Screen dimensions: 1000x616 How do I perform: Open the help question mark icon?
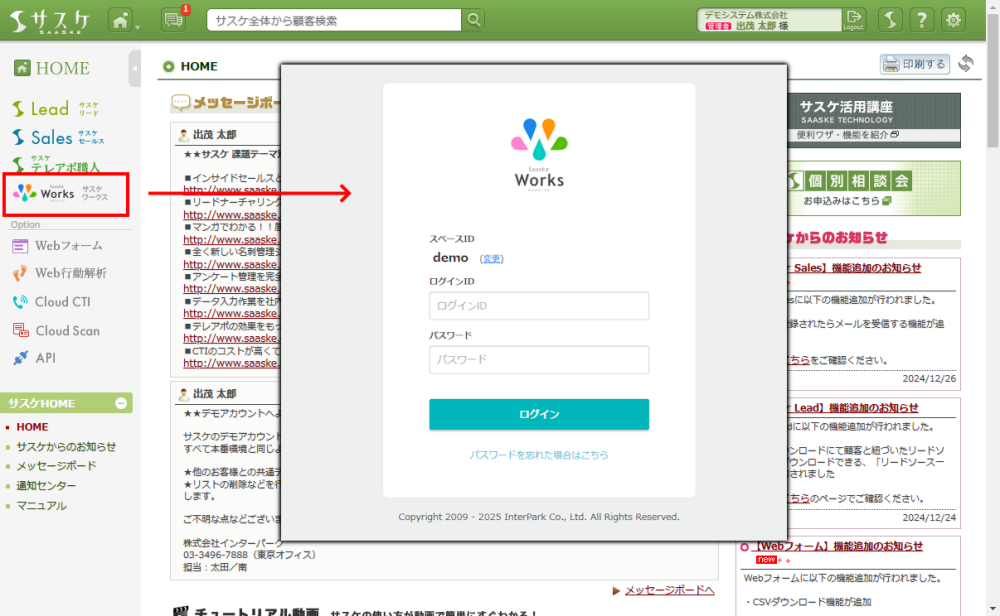tap(922, 20)
